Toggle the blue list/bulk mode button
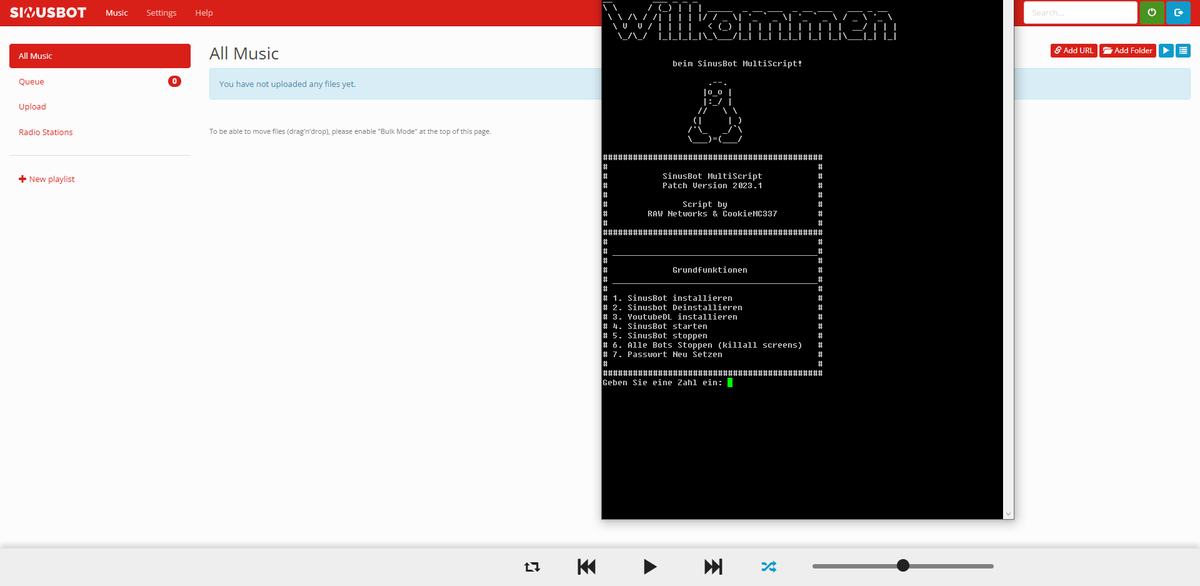This screenshot has height=586, width=1200. 1182,50
